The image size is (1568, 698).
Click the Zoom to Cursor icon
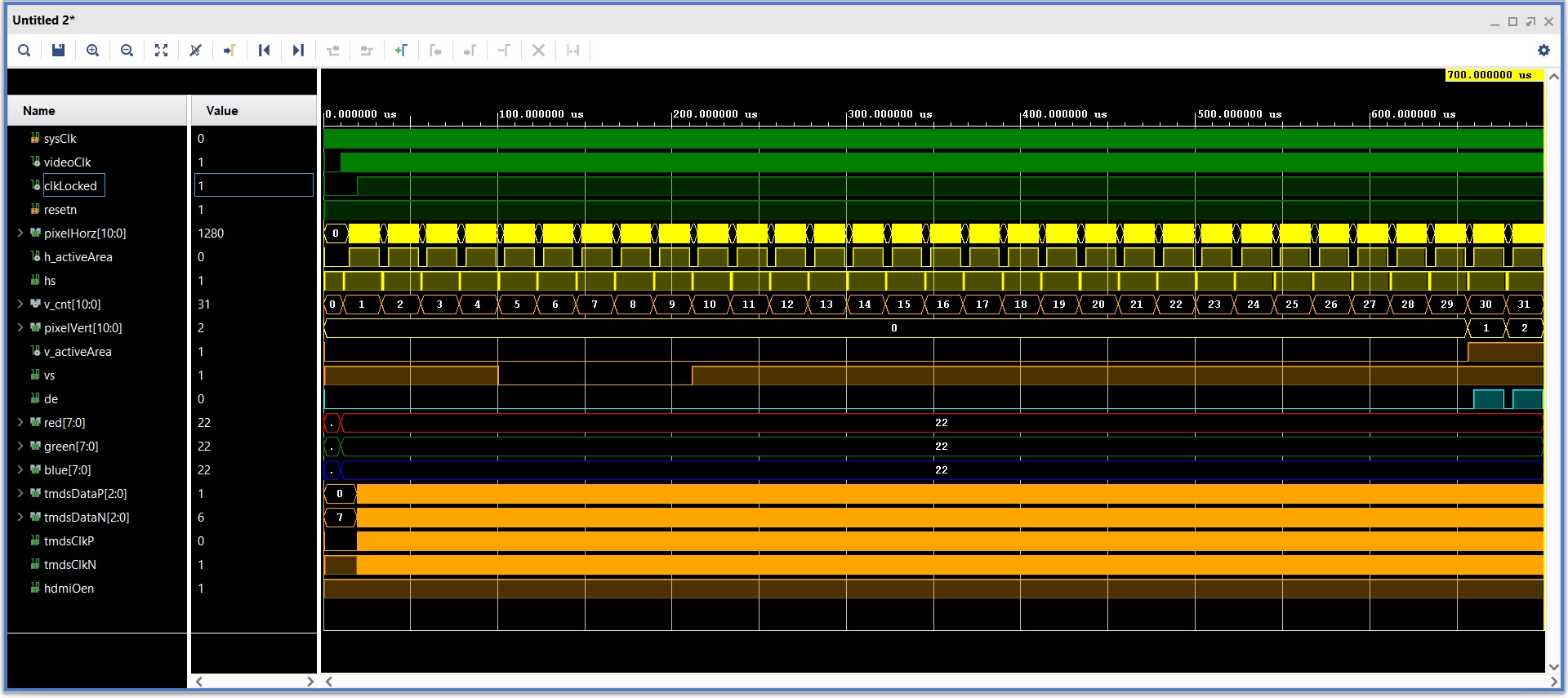point(195,51)
